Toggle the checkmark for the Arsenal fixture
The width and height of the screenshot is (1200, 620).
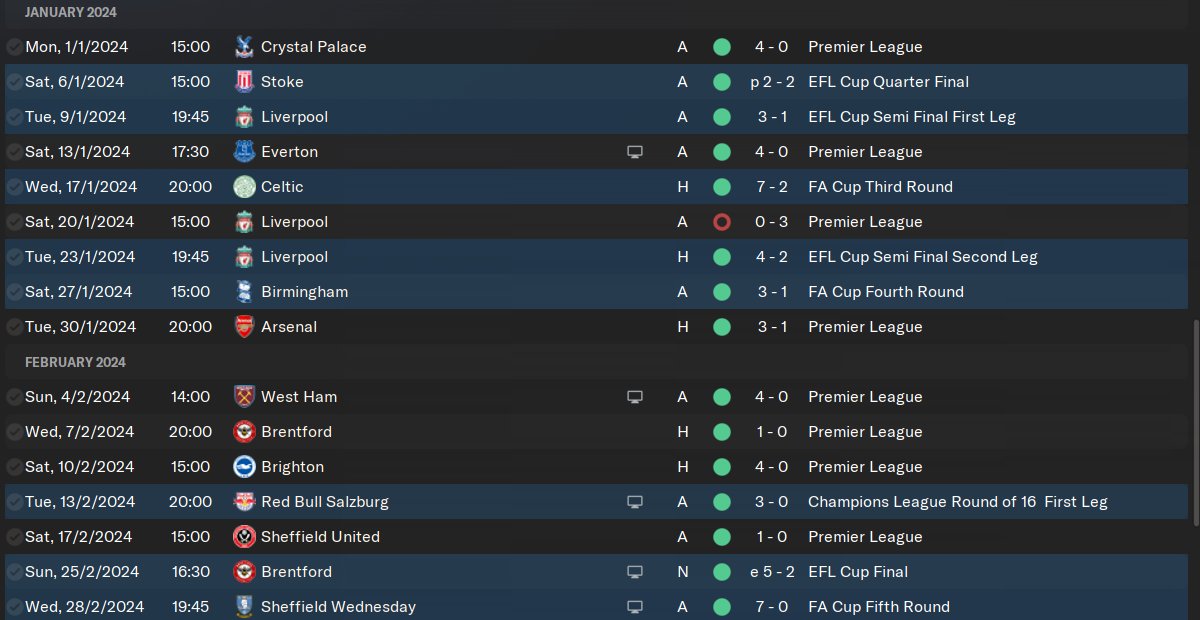click(x=14, y=327)
